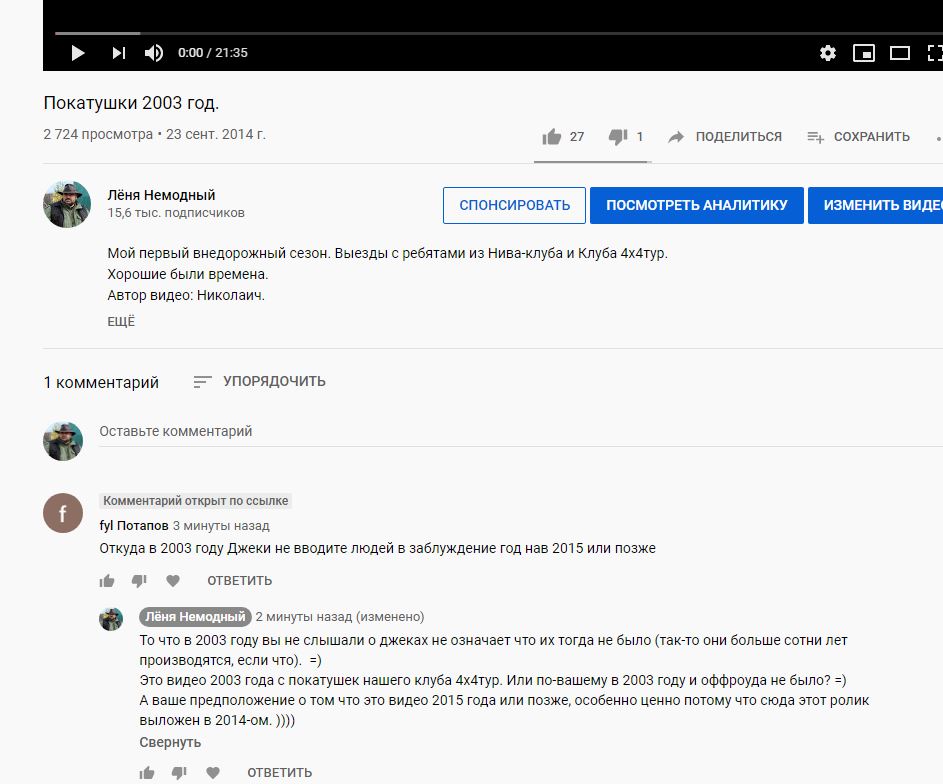Open the player settings gear
Image resolution: width=943 pixels, height=784 pixels.
pos(827,53)
